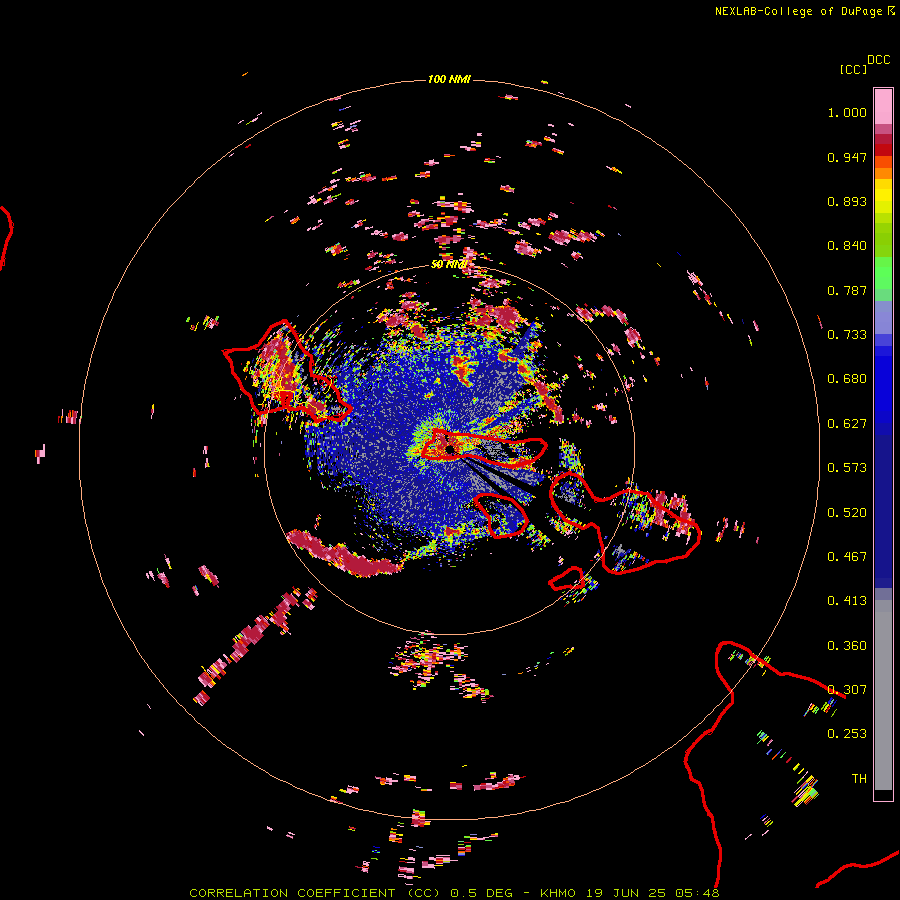This screenshot has width=900, height=900.
Task: Select the 0.413 scale value
Action: 847,601
